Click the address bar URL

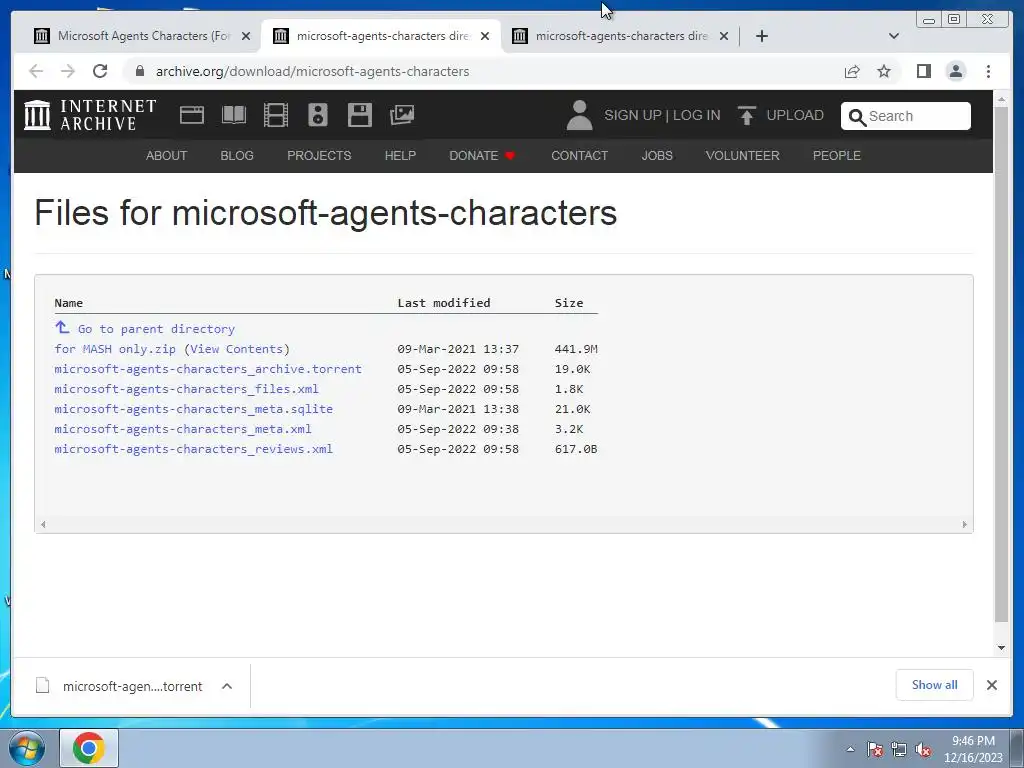coord(312,71)
